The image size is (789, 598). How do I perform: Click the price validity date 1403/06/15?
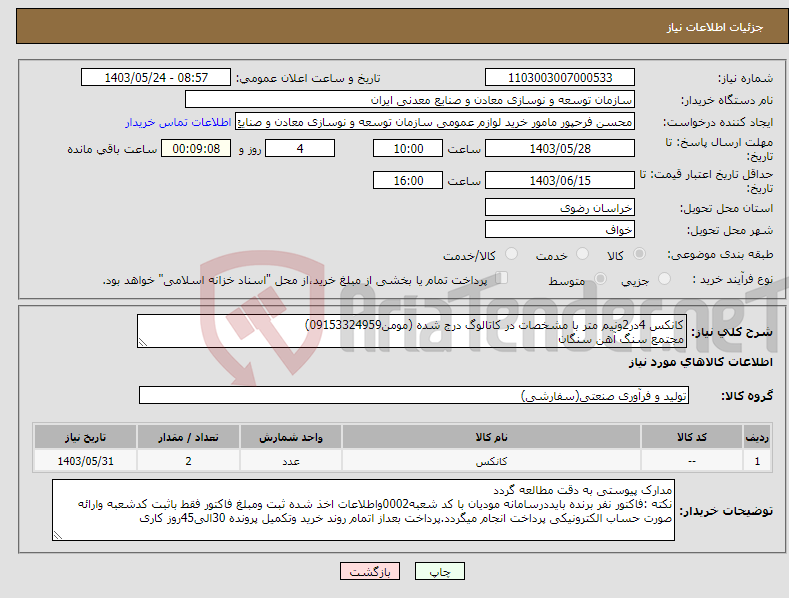560,180
